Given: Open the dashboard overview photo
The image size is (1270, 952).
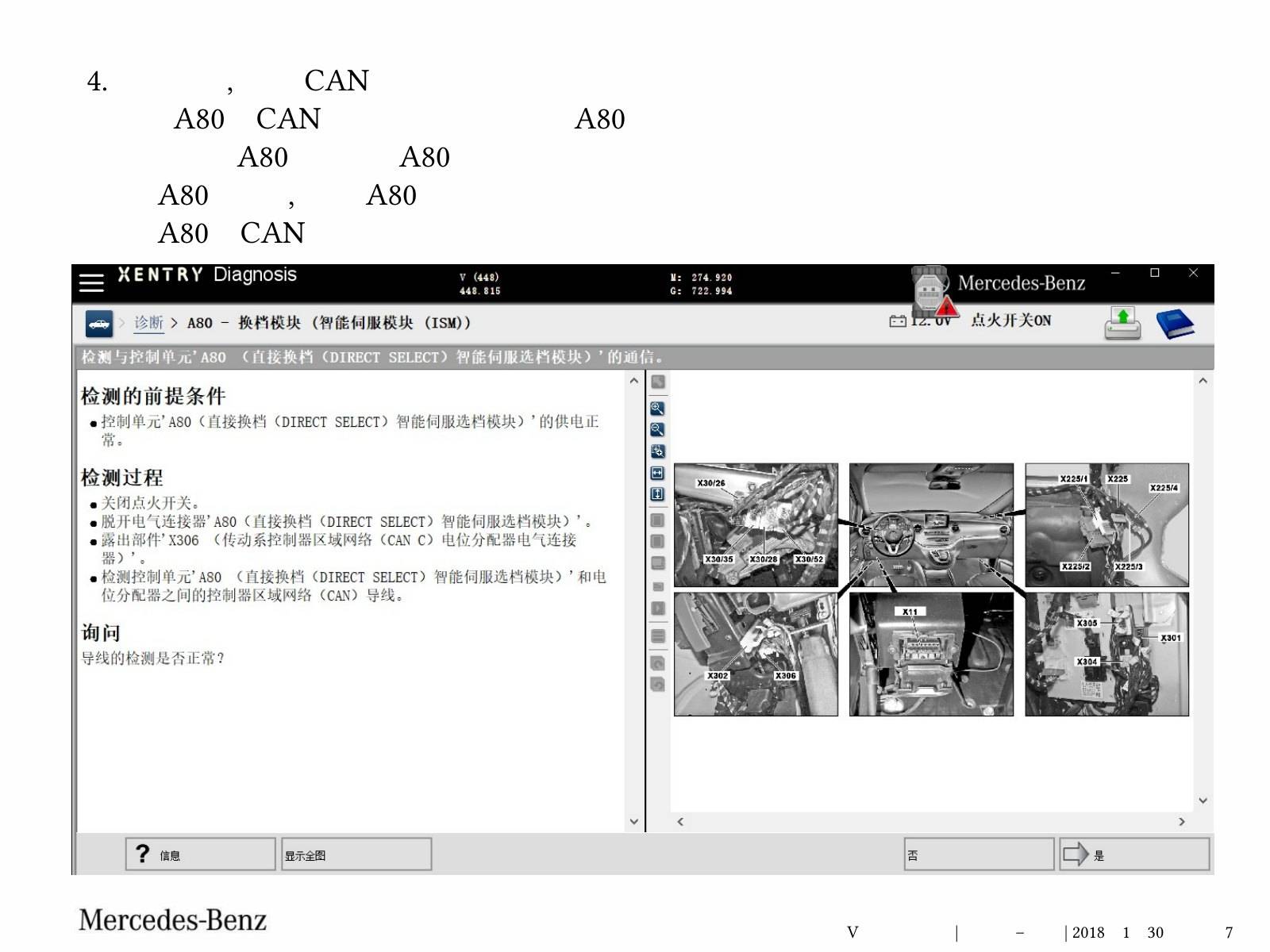Looking at the screenshot, I should [x=931, y=525].
